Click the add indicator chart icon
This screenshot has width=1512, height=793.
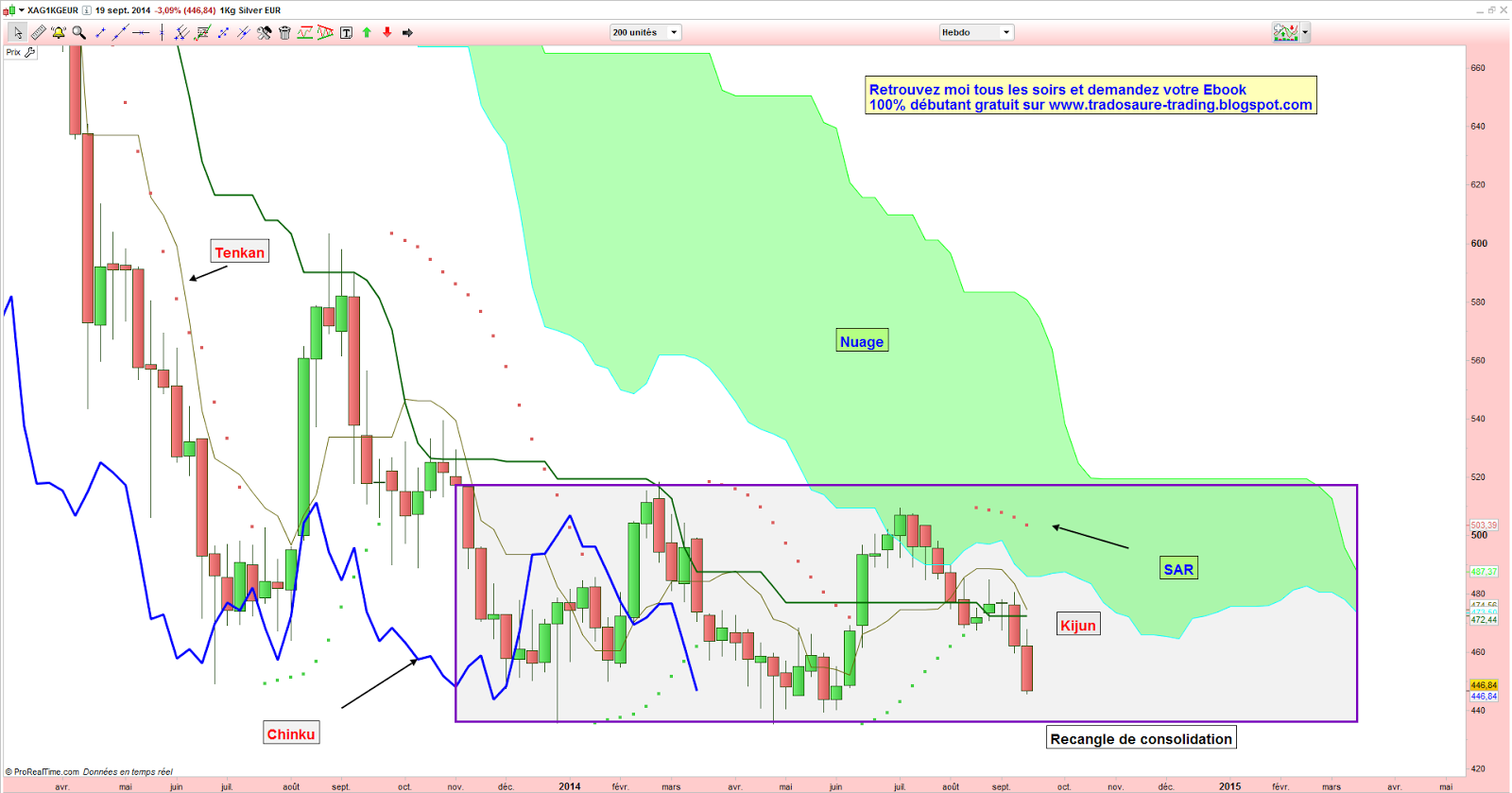tap(1285, 32)
